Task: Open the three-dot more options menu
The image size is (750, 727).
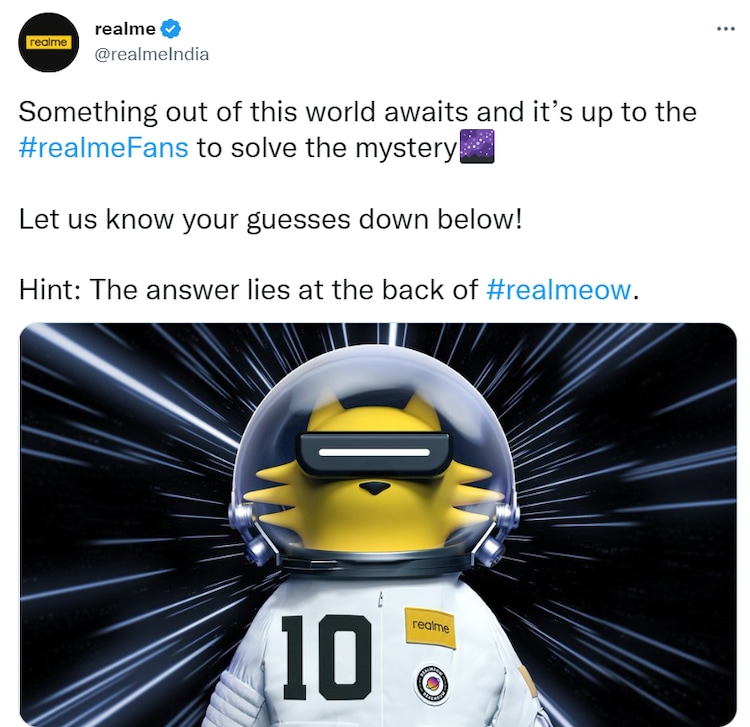Action: click(726, 29)
